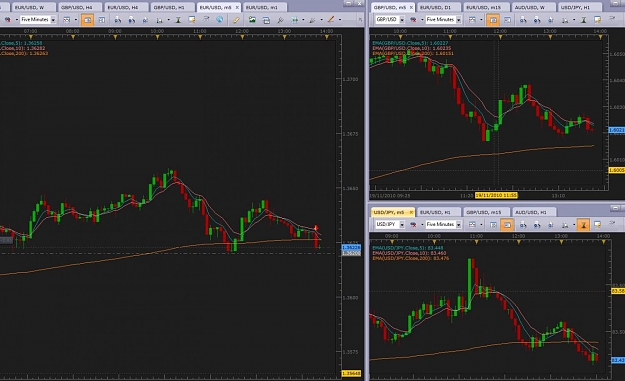Minimize the USD/JPY chart window
The height and width of the screenshot is (381, 625).
(615, 208)
